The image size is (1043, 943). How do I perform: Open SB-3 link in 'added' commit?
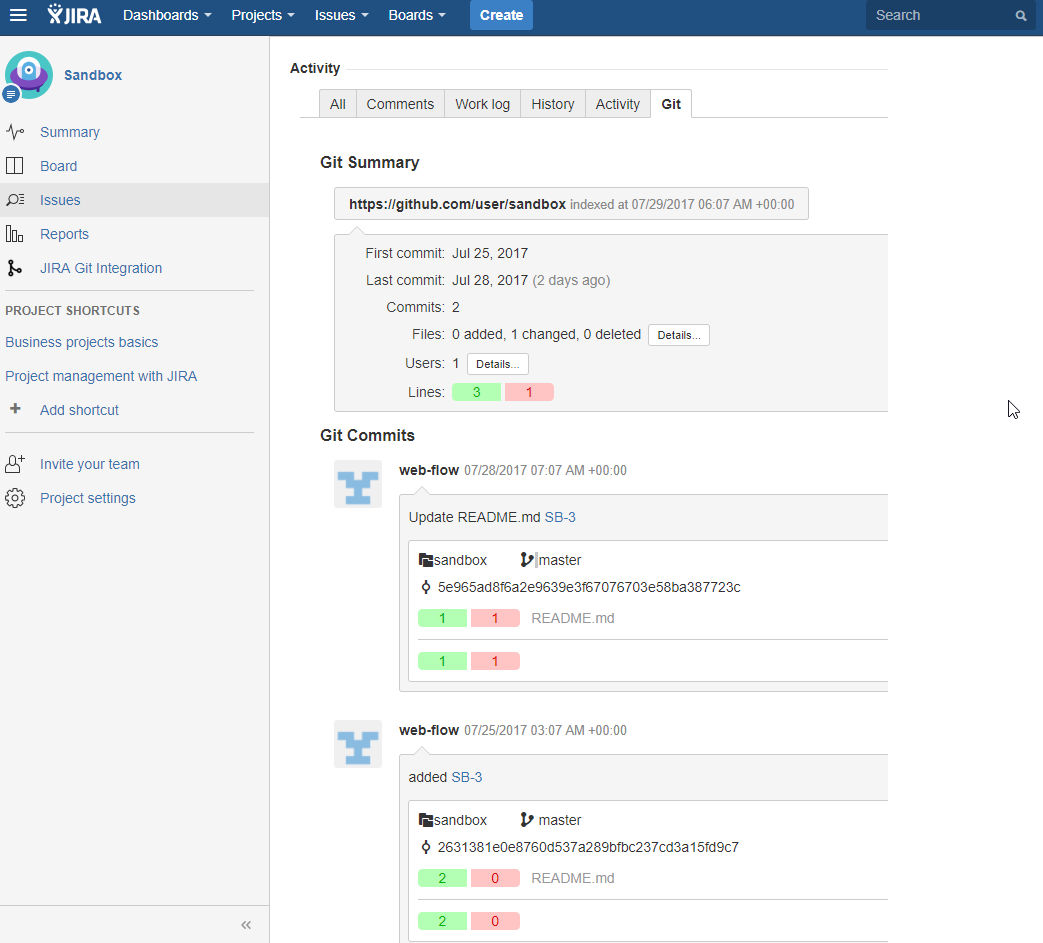(467, 777)
